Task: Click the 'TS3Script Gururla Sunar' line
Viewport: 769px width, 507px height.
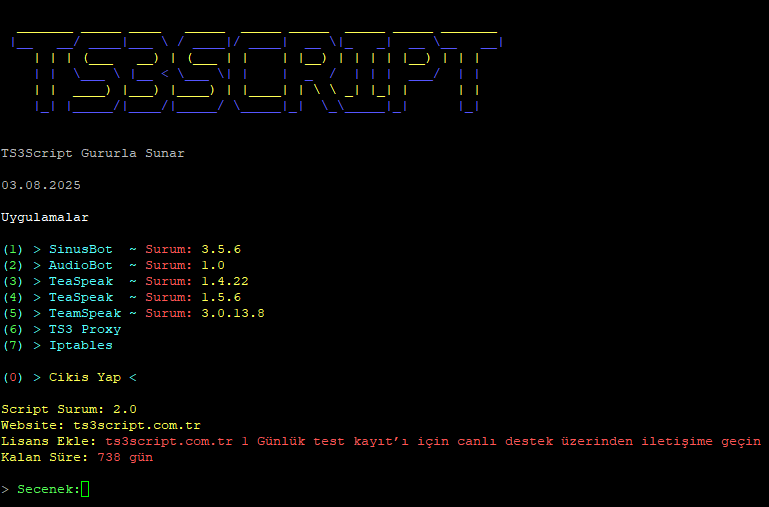Action: (93, 153)
